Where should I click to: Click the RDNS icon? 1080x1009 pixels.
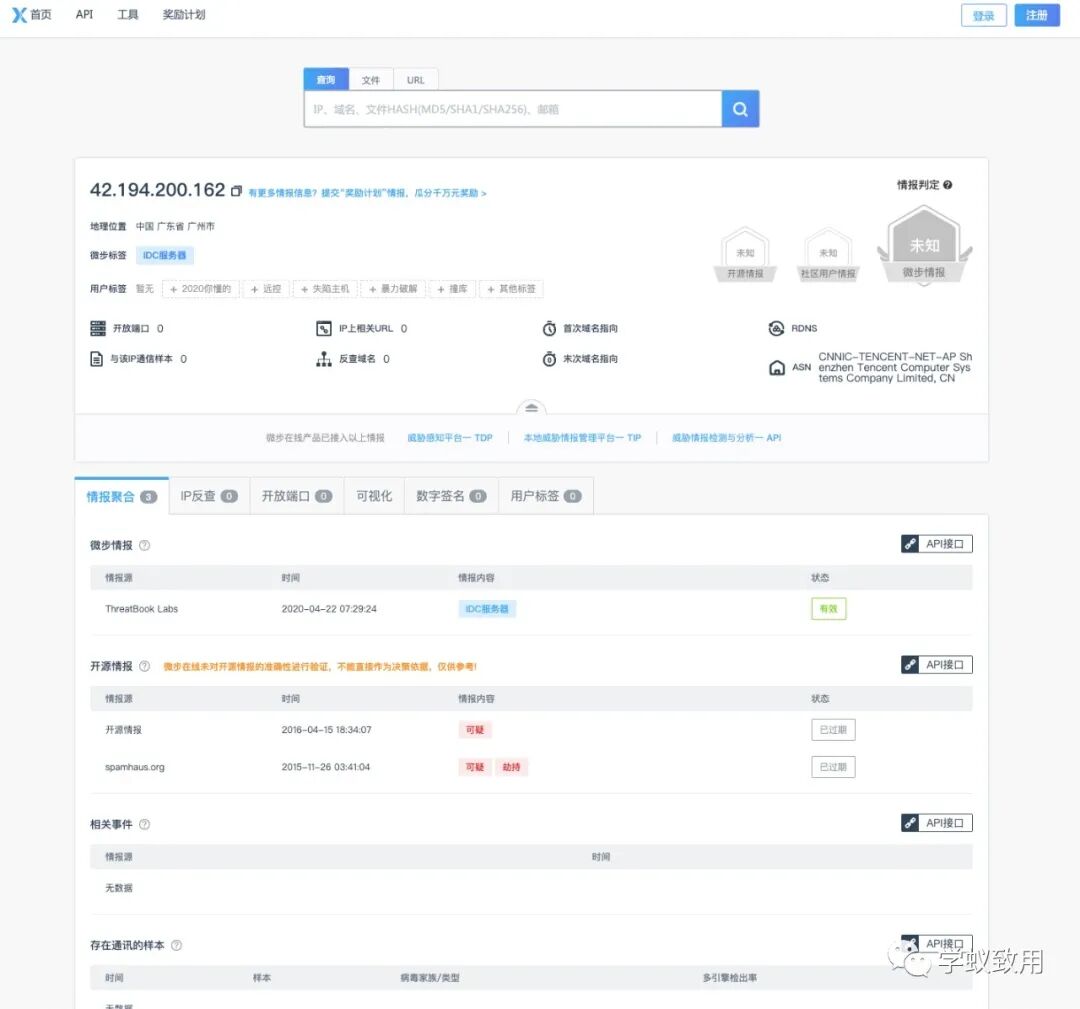click(x=776, y=329)
